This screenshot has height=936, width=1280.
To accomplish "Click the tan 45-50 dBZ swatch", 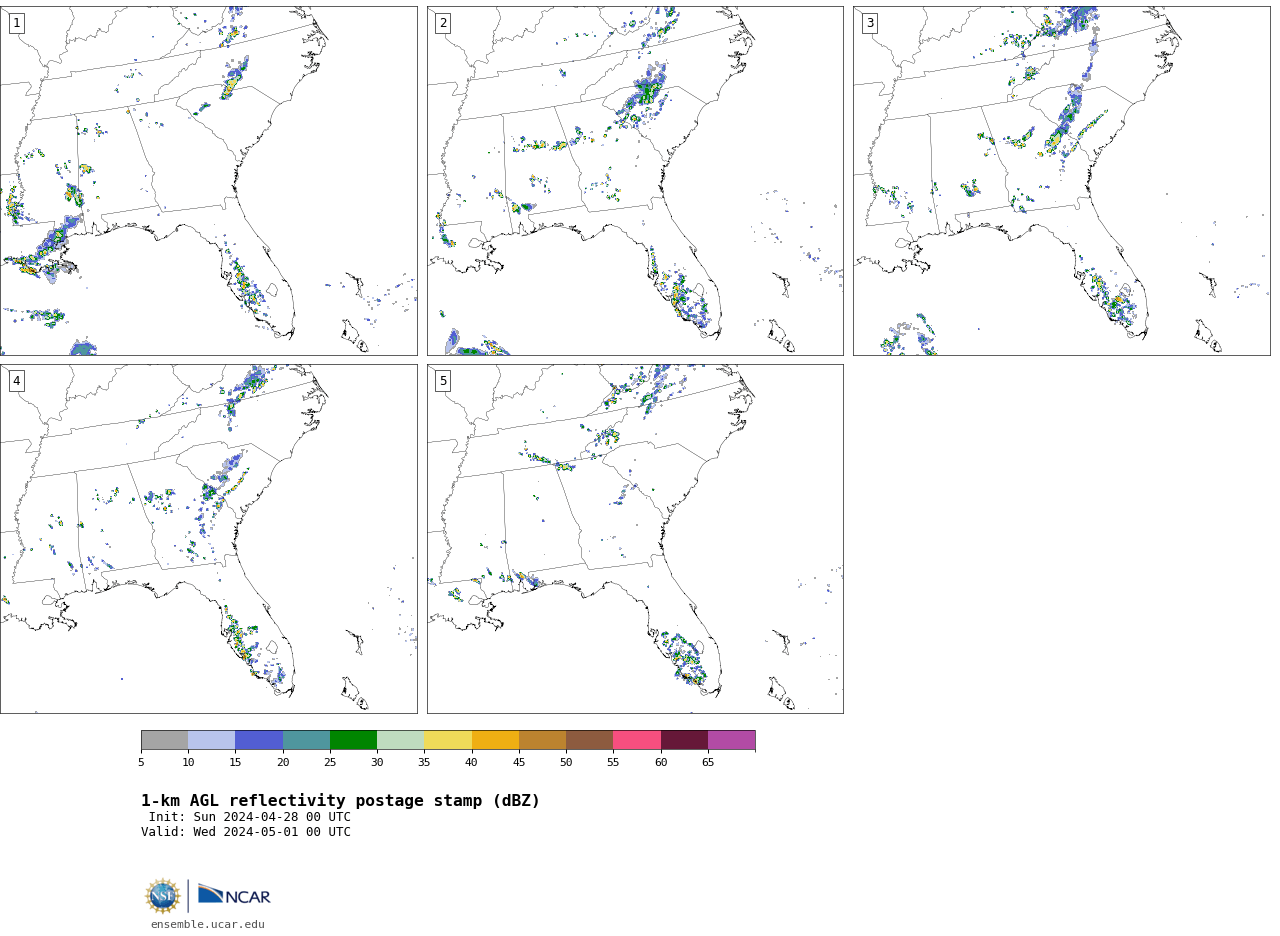I will pyautogui.click(x=542, y=740).
